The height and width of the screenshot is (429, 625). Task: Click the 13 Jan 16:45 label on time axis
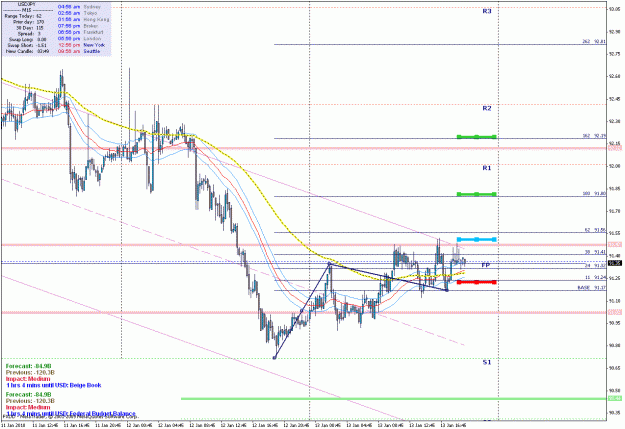point(454,425)
